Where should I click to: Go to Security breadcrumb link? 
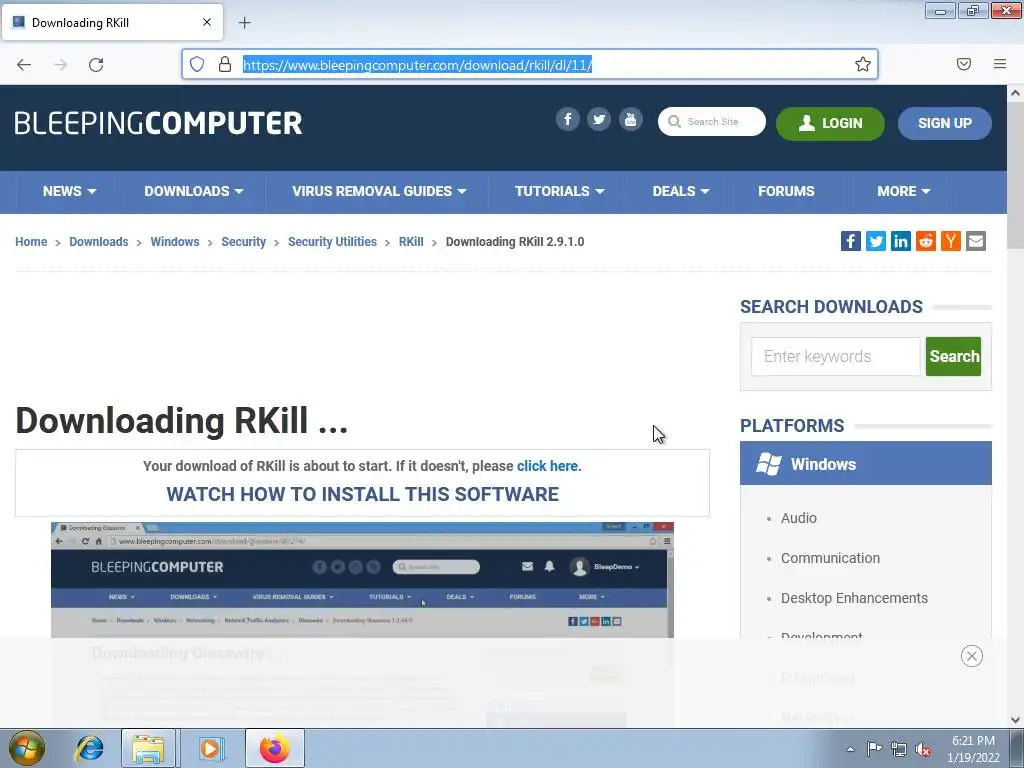point(244,242)
